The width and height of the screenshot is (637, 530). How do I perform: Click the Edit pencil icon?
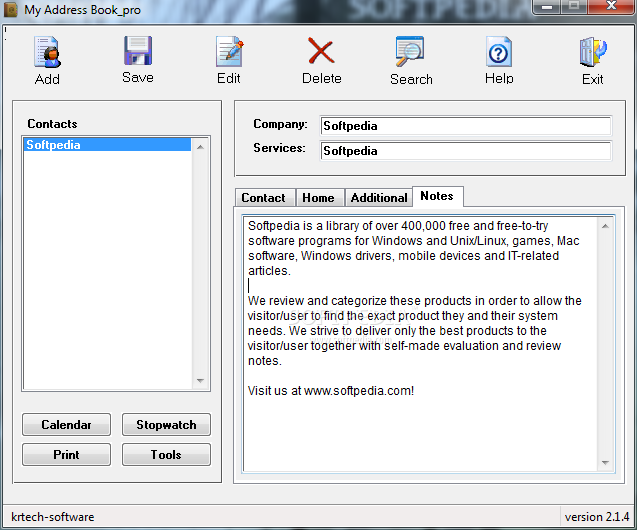[x=230, y=52]
